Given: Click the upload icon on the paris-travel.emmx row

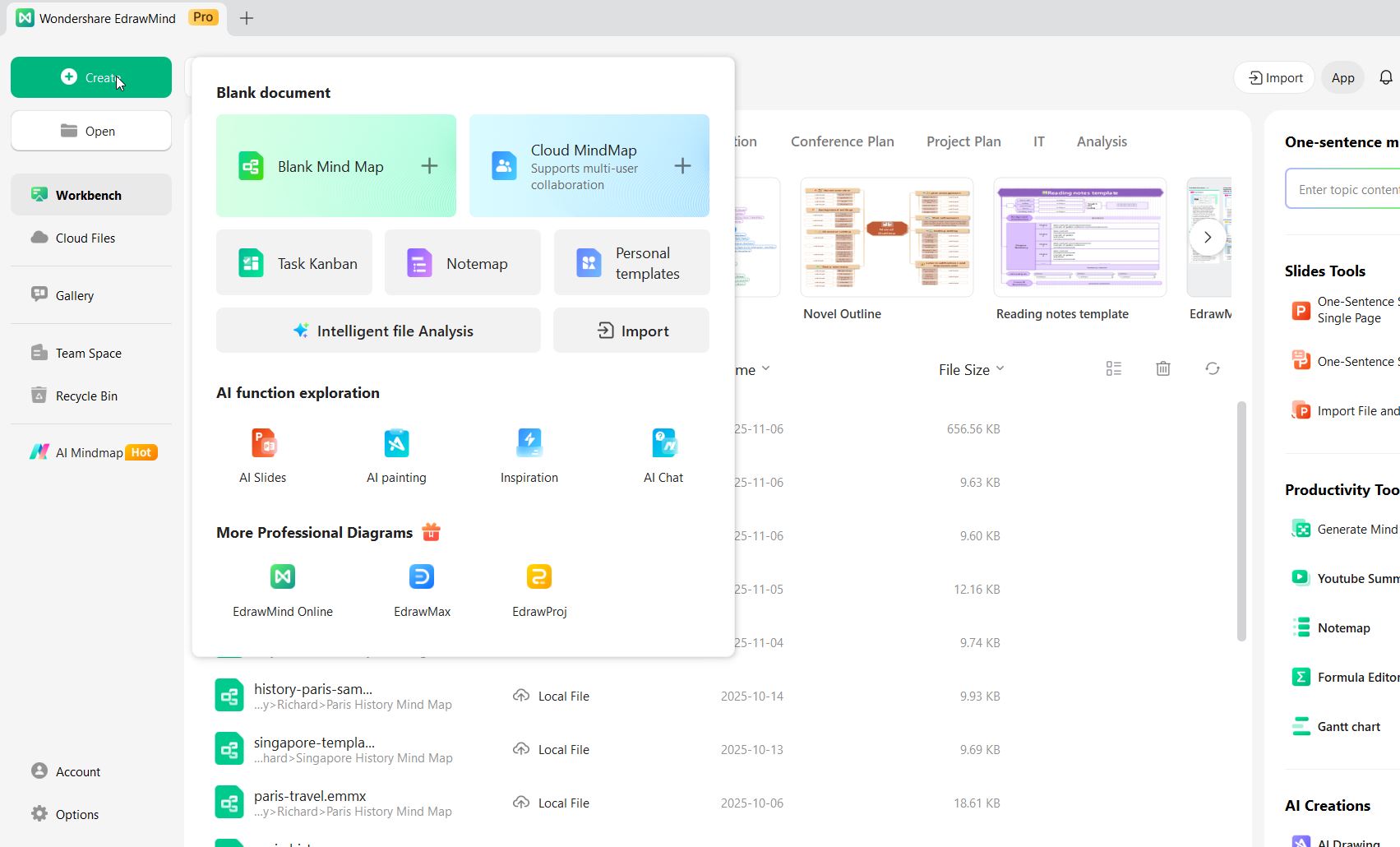Looking at the screenshot, I should [521, 802].
